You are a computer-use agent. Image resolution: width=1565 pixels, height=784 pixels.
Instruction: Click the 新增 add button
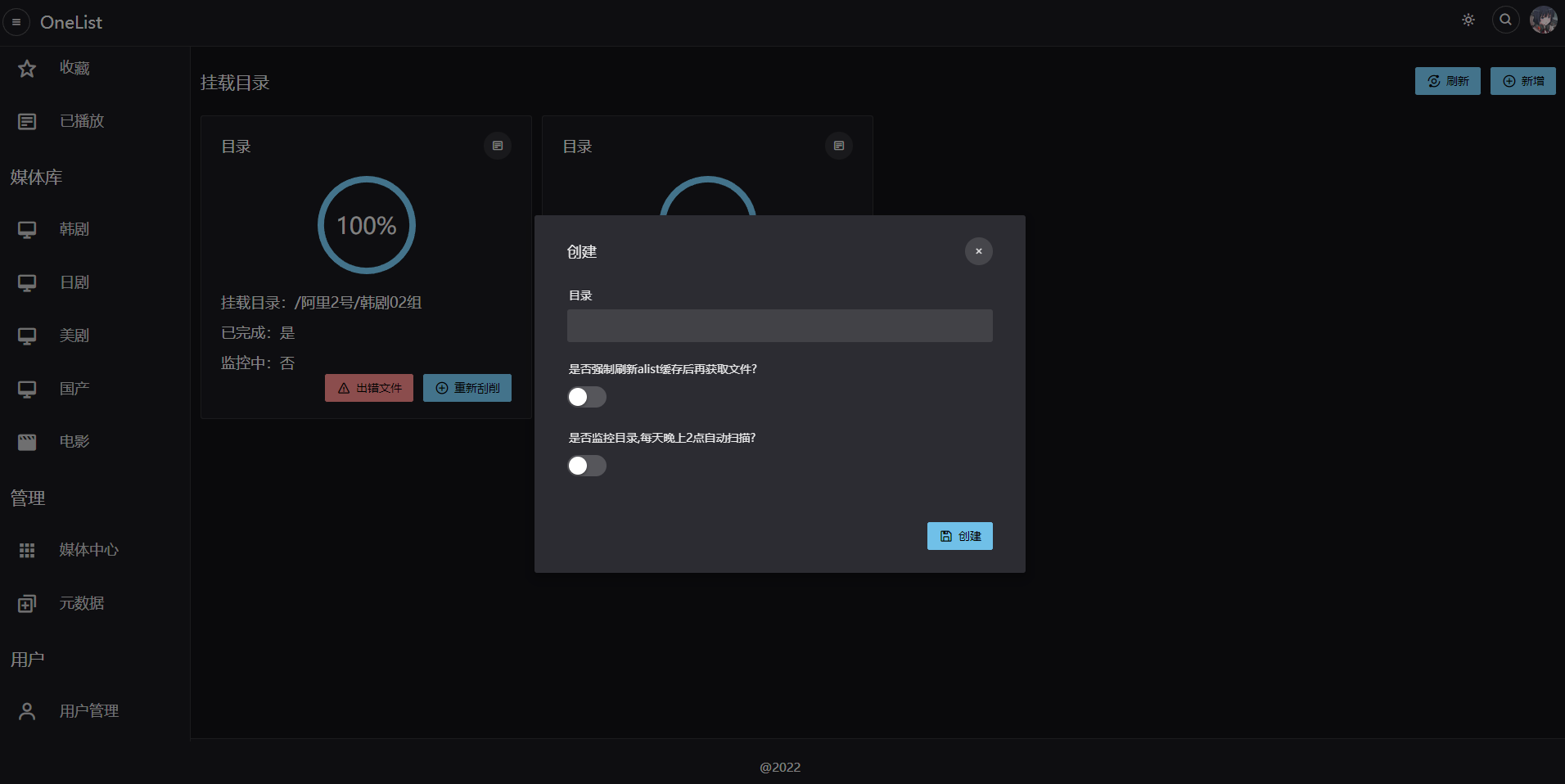[x=1522, y=81]
